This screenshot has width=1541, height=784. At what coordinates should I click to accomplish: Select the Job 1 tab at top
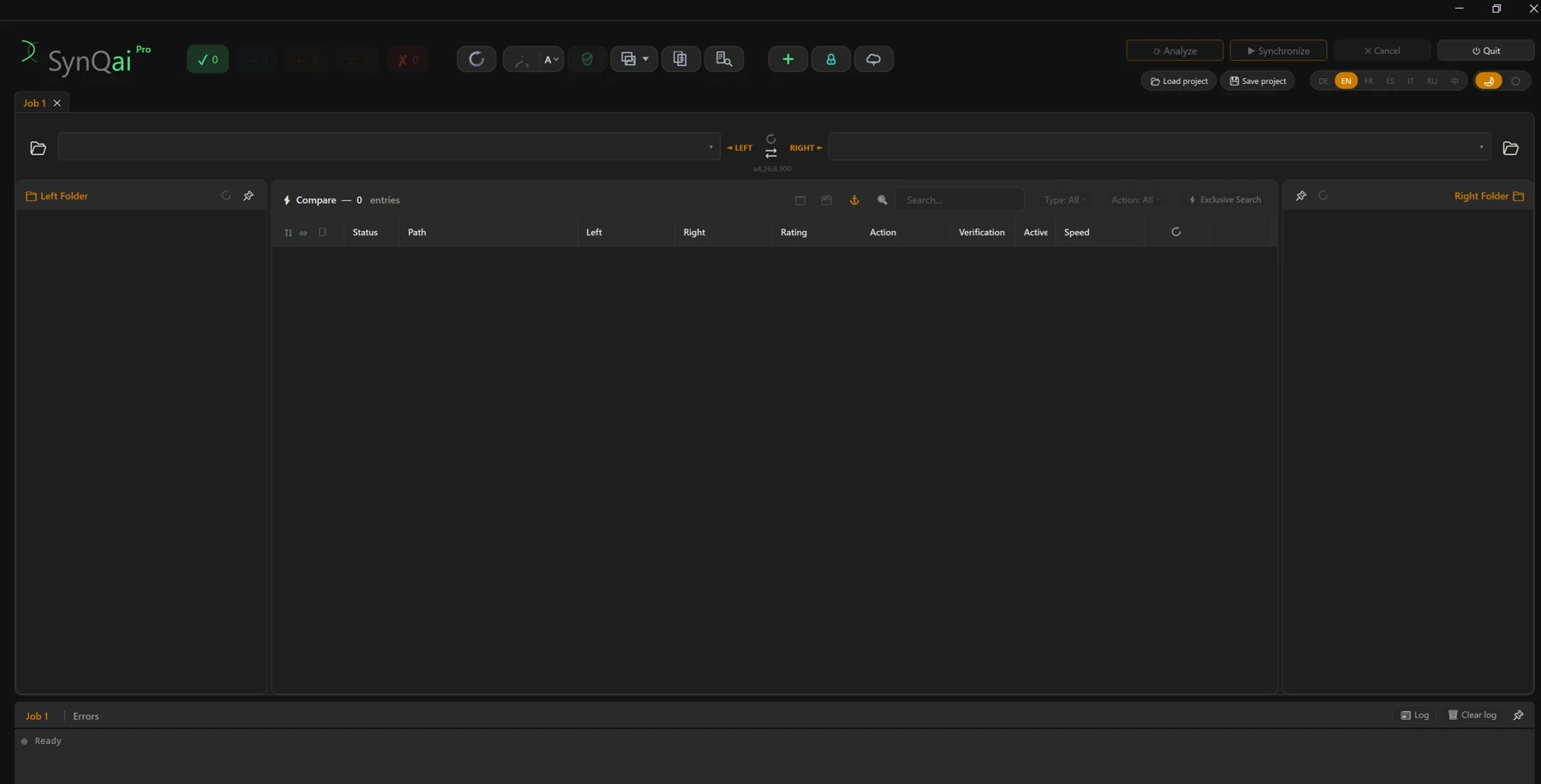pyautogui.click(x=34, y=103)
